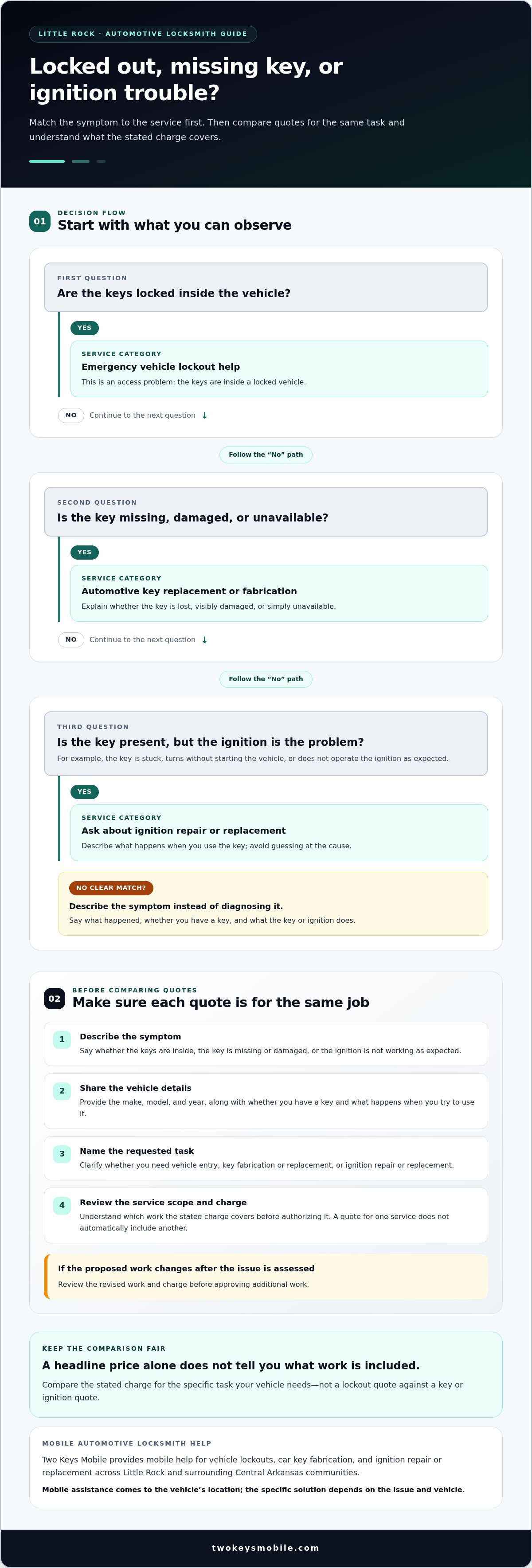Click the 01 Decision Flow section badge

(x=39, y=221)
